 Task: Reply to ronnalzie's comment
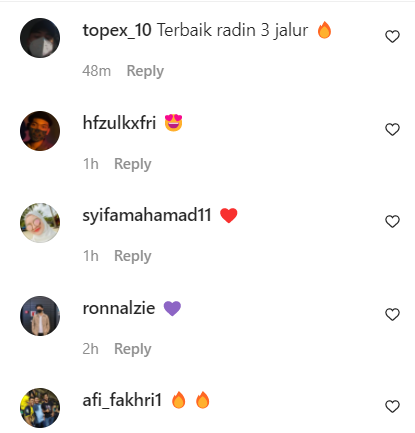tap(133, 349)
